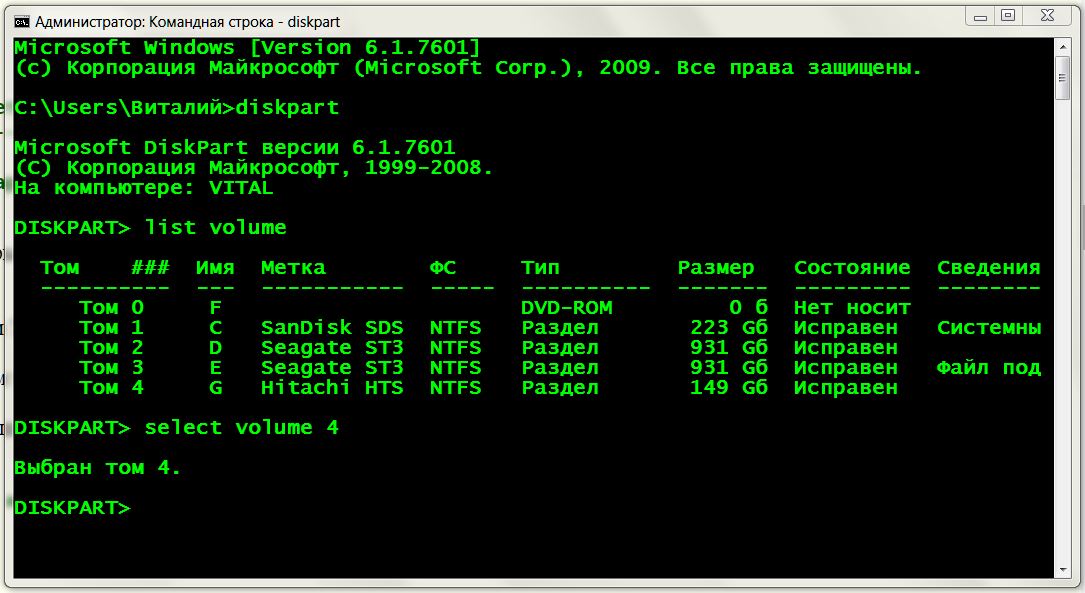Click the 'Выбран том 4.' confirmation message
Image resolution: width=1085 pixels, height=593 pixels.
coord(98,468)
